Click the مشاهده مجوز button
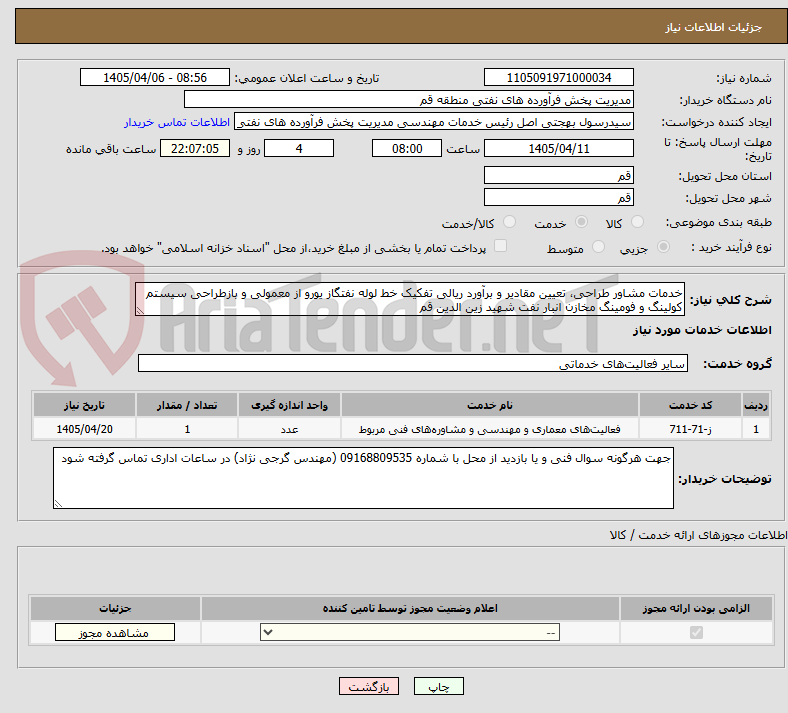 [115, 633]
